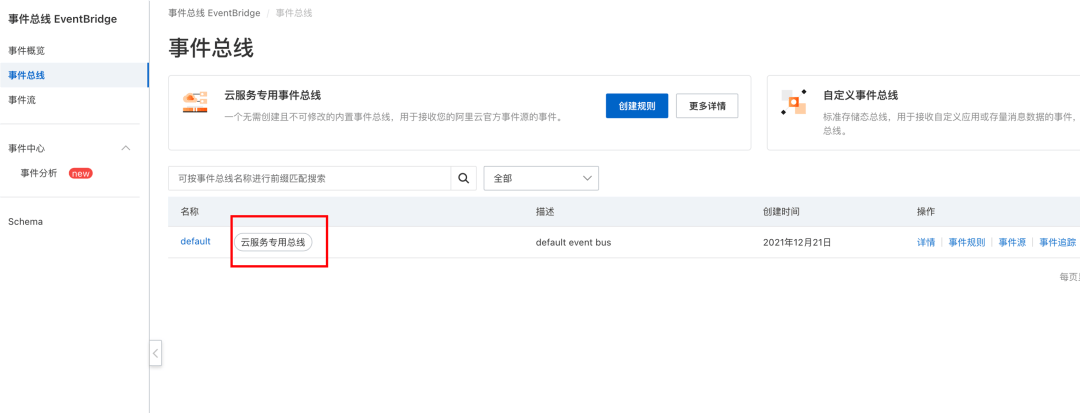The image size is (1080, 413).
Task: Click the 更多详情 button
Action: click(707, 106)
